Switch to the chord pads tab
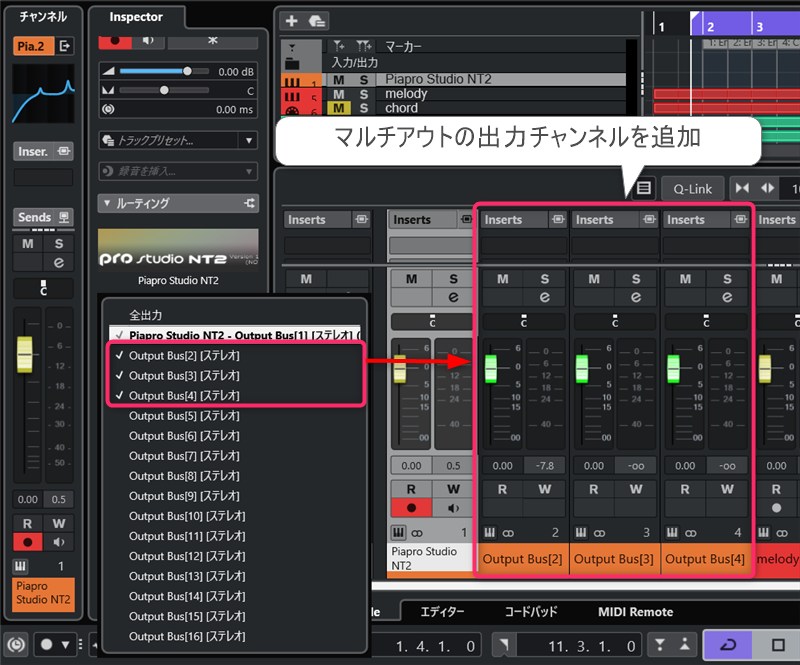The height and width of the screenshot is (665, 800). click(531, 611)
